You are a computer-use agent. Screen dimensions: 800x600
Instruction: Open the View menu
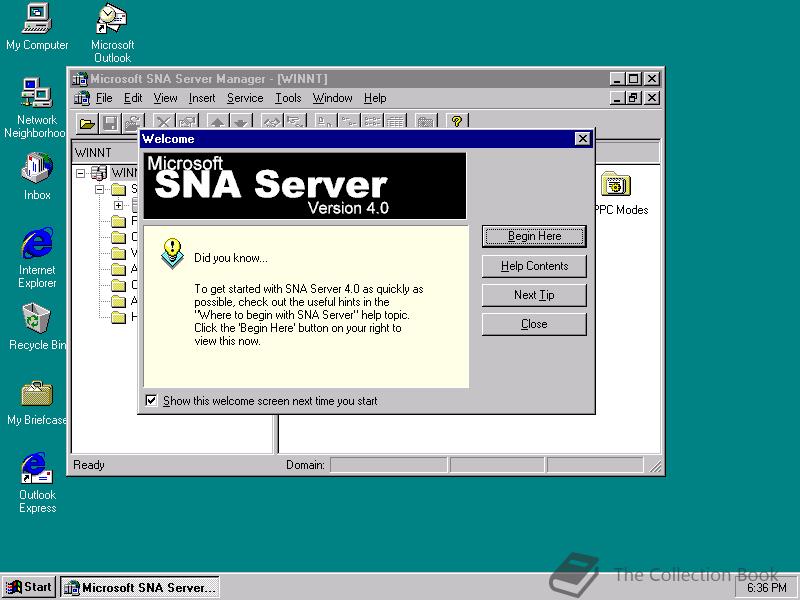click(165, 98)
